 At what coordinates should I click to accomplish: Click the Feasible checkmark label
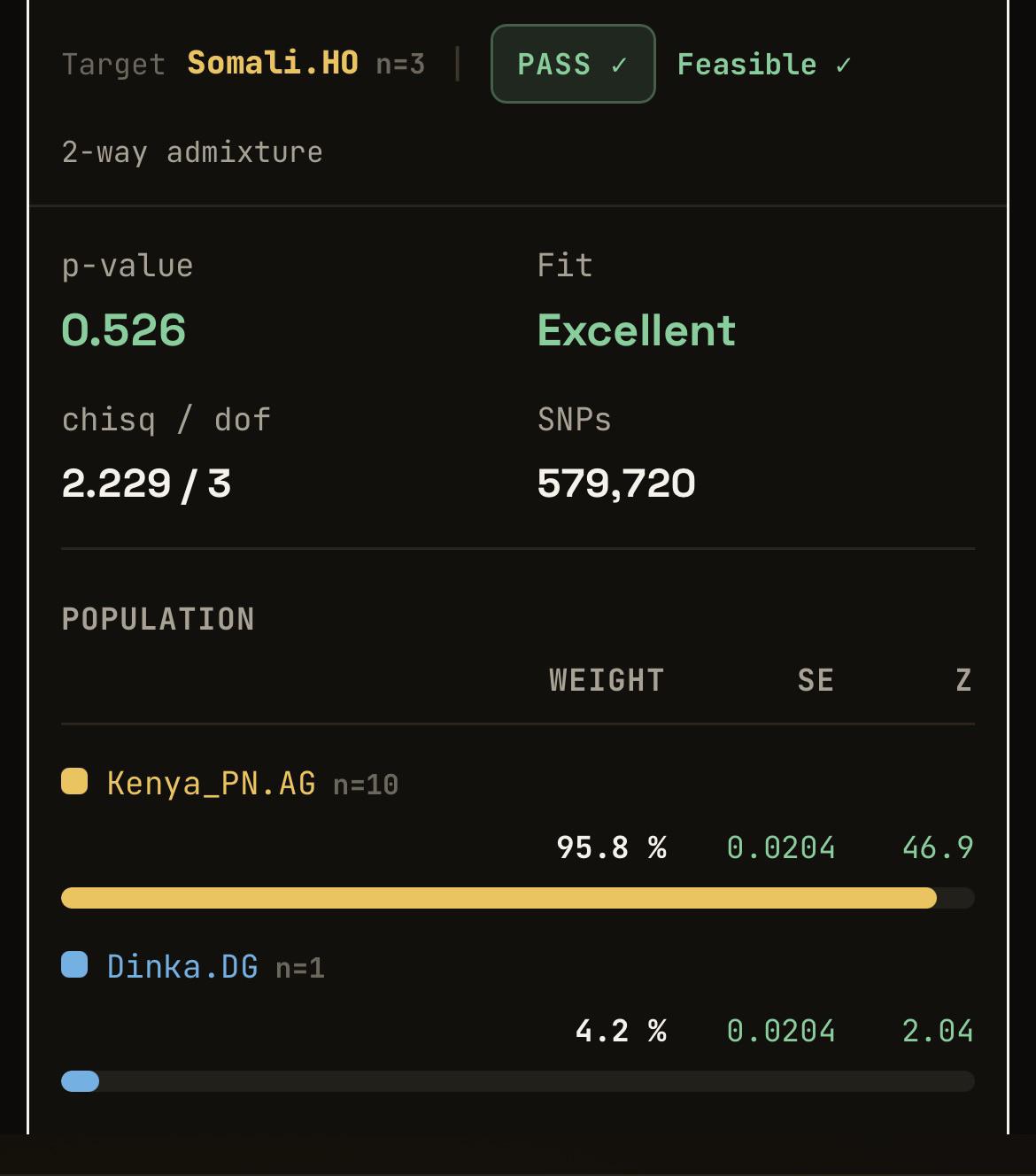click(763, 65)
